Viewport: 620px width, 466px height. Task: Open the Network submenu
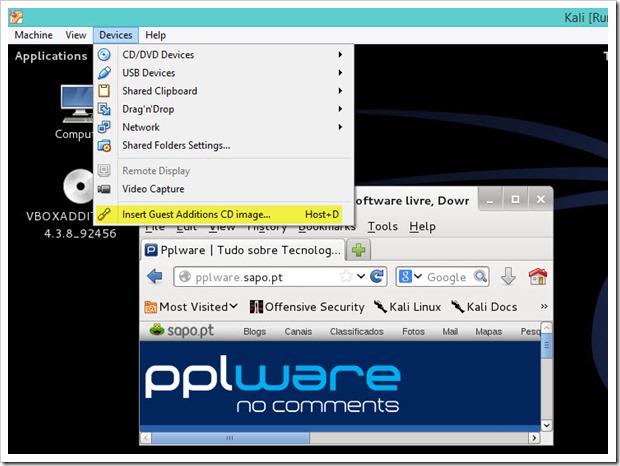pos(223,127)
